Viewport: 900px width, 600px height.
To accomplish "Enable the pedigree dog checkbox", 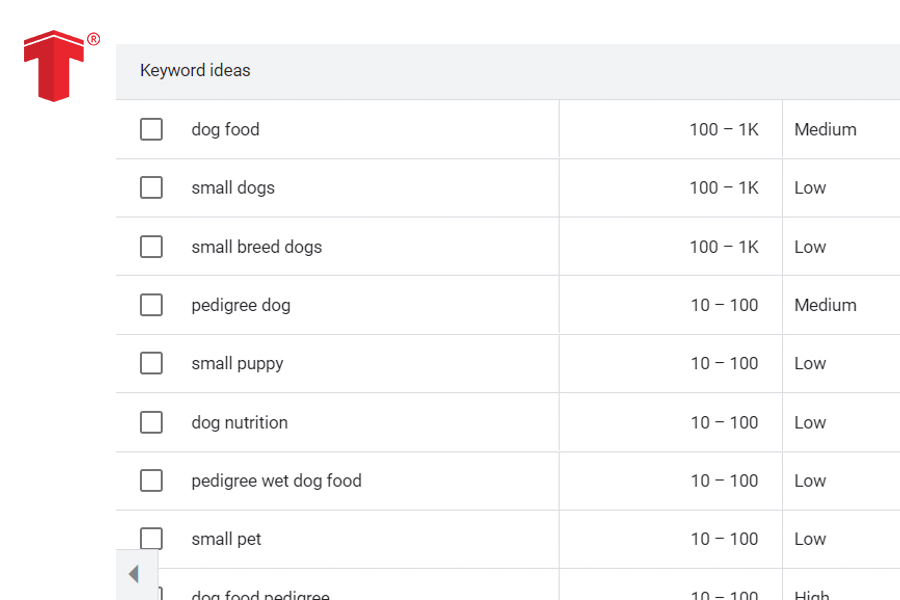I will pos(151,305).
